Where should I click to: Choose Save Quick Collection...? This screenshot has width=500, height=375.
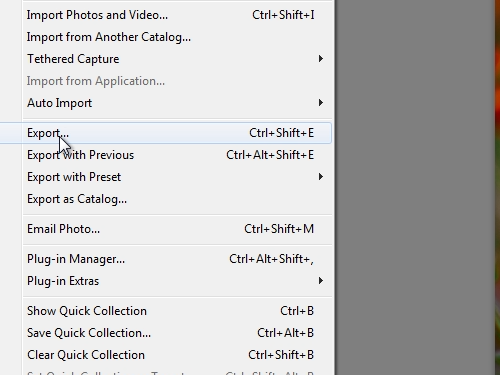coord(177,333)
